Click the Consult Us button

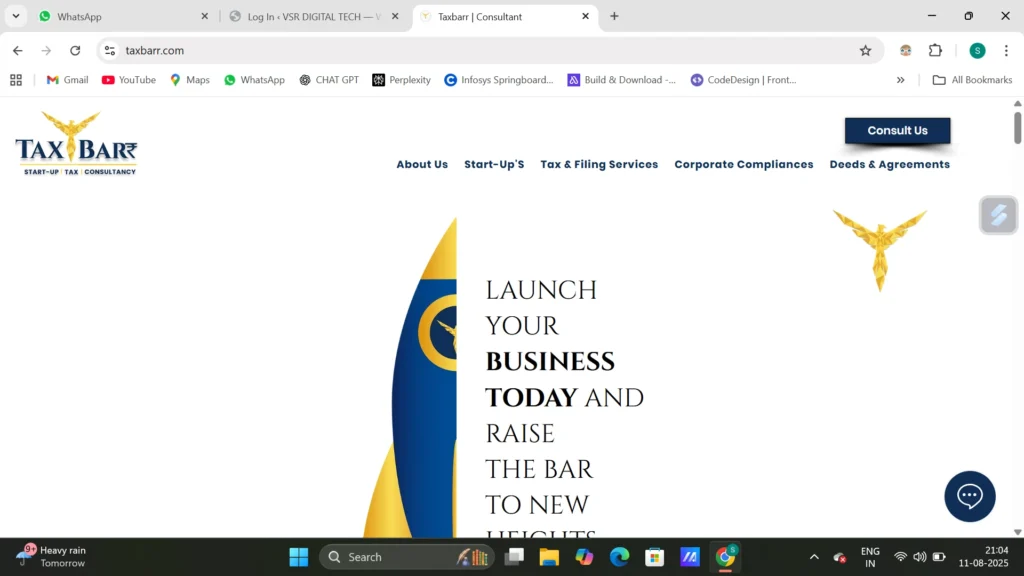click(897, 131)
